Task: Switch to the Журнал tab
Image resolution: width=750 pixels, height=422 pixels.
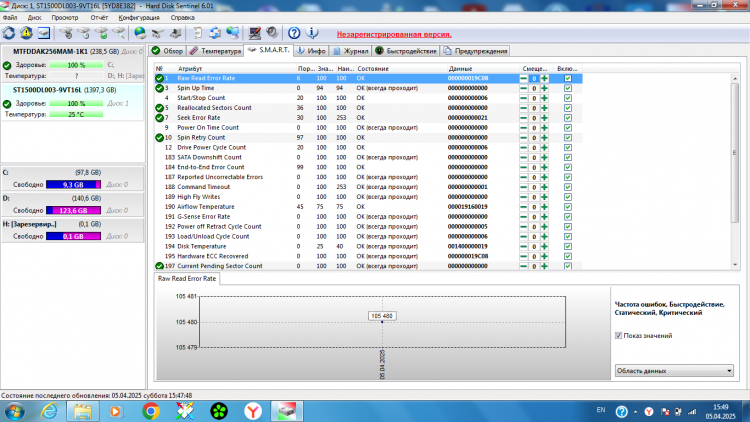Action: (x=351, y=51)
